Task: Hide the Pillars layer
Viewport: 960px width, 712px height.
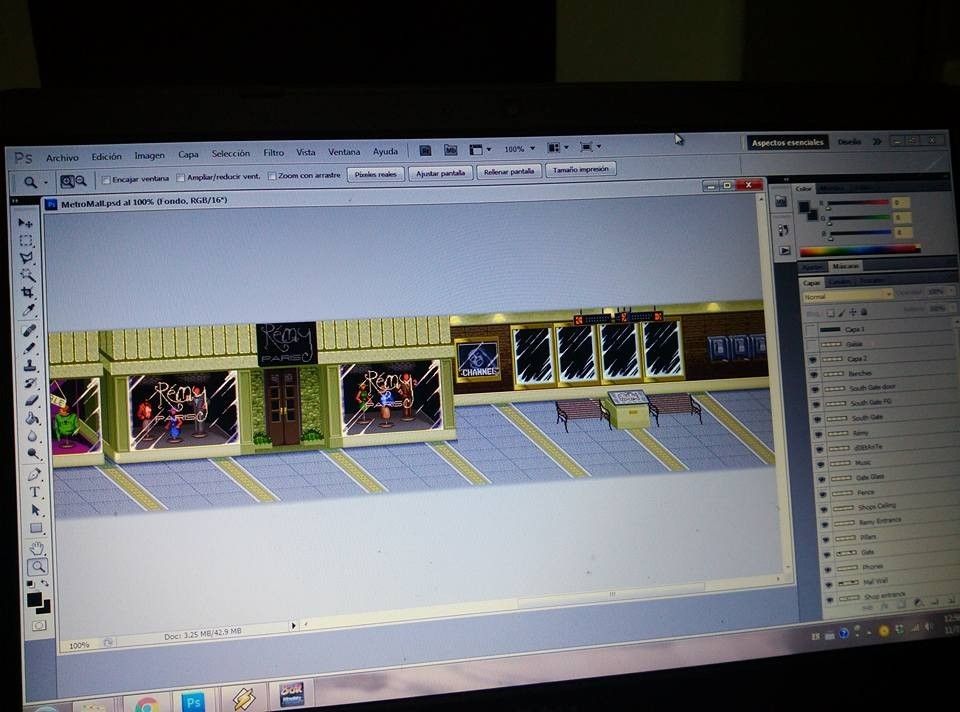Action: pyautogui.click(x=825, y=539)
